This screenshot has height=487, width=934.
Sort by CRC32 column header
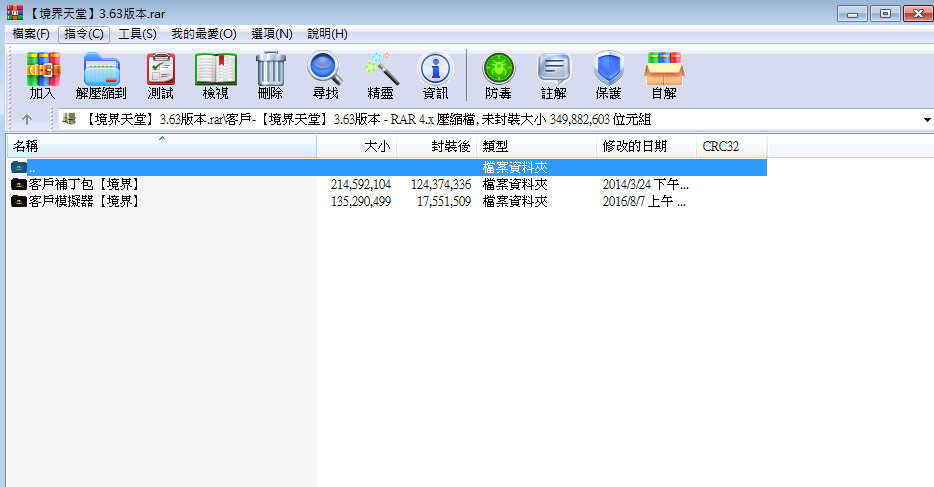point(731,146)
